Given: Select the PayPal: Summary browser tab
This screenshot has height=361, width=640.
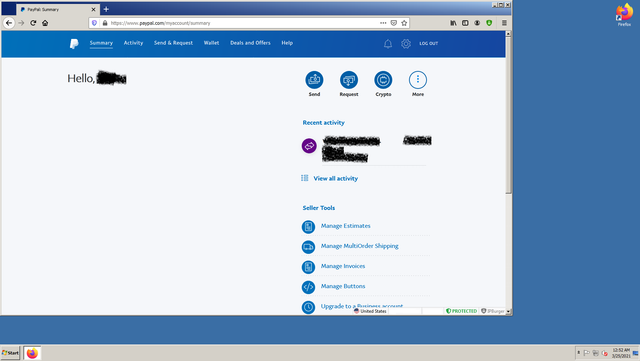Looking at the screenshot, I should coord(58,9).
